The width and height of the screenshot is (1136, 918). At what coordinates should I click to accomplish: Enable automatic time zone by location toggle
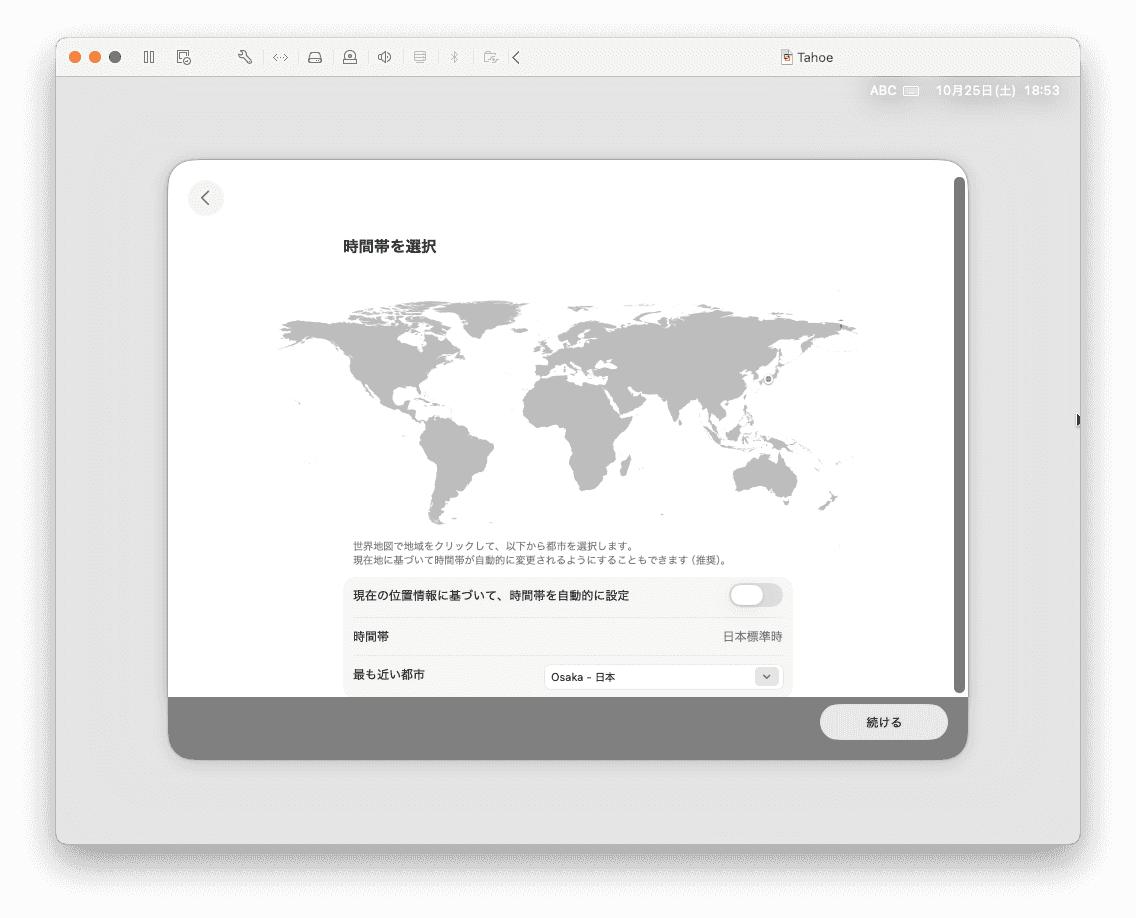pos(755,595)
